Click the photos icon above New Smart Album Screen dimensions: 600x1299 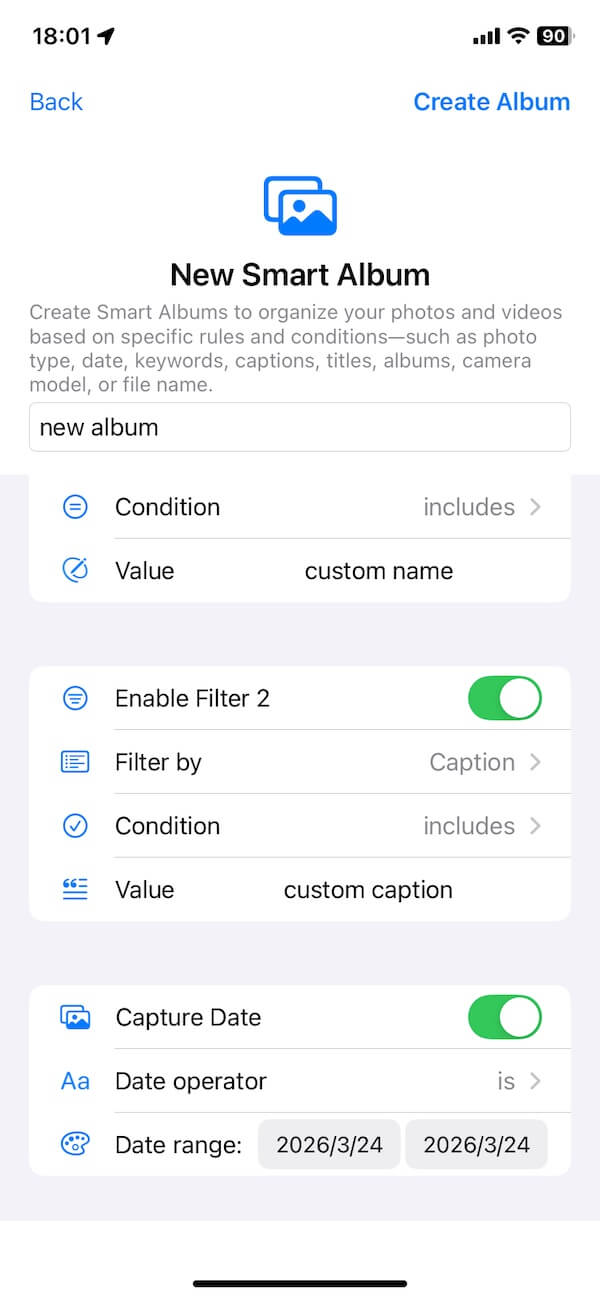point(299,203)
